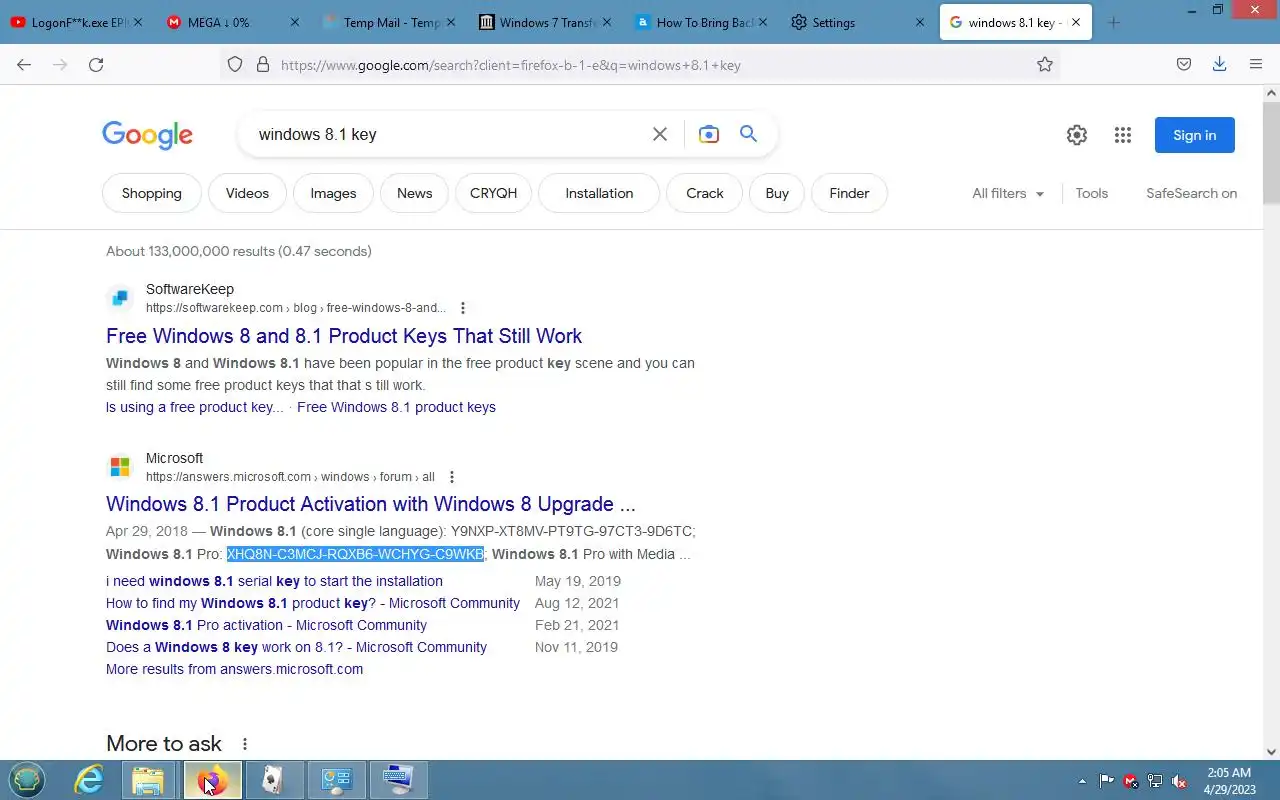Open options for the Microsoft result

[452, 477]
